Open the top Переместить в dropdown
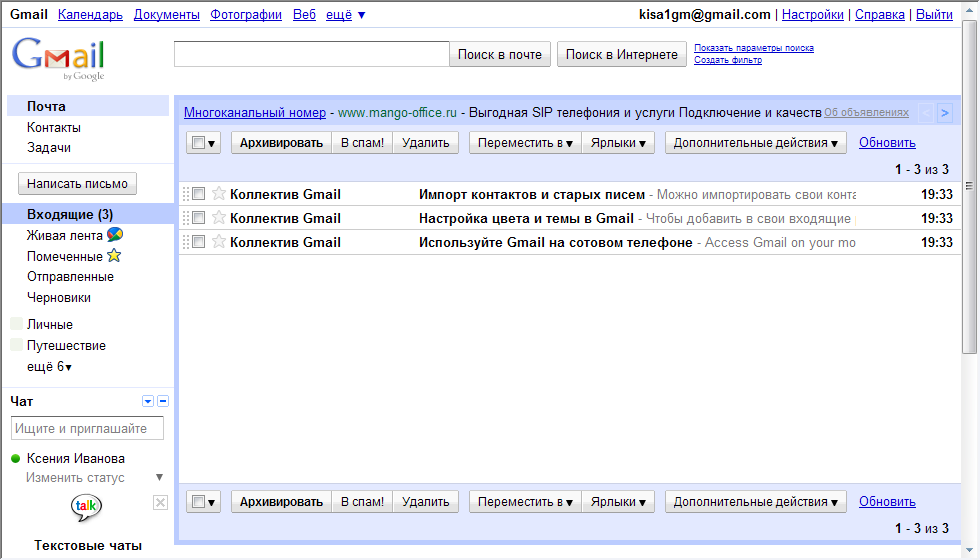Screen dimensions: 980x560 click(x=525, y=142)
